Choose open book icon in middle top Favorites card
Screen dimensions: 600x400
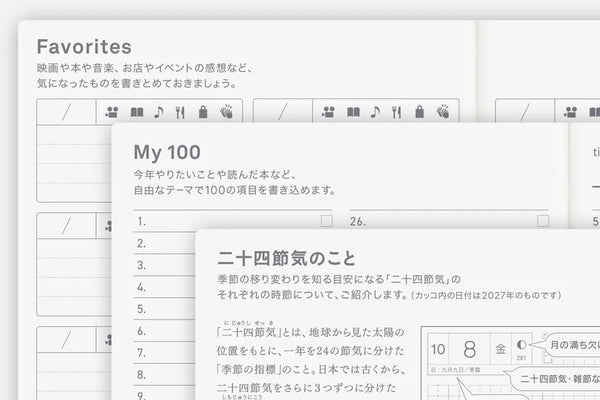(x=353, y=112)
